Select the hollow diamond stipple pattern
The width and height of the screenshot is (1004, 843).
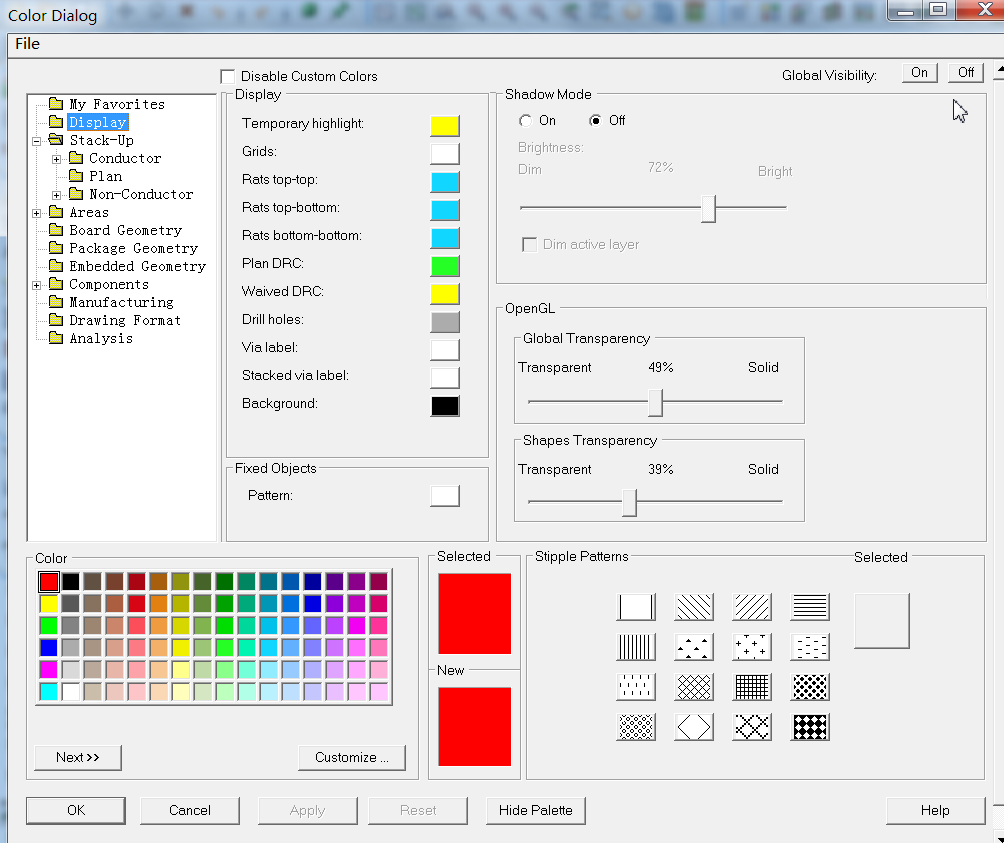pos(694,727)
